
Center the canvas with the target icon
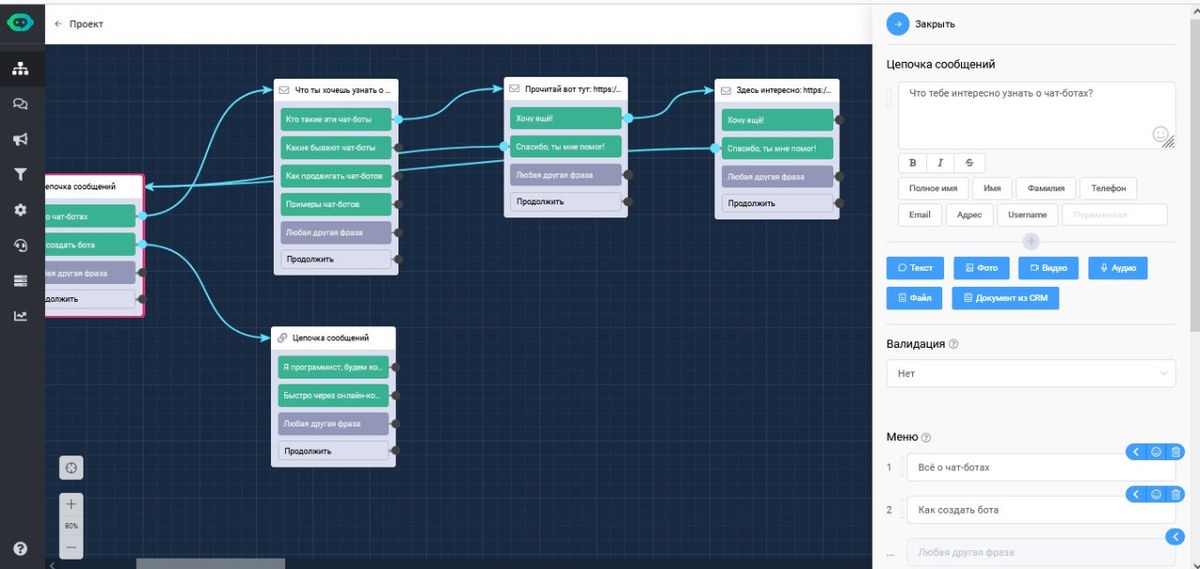(71, 468)
